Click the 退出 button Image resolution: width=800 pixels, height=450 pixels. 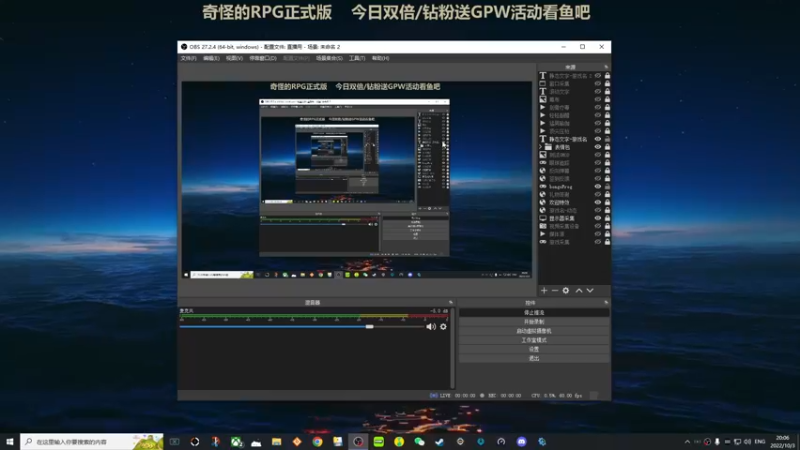(534, 358)
